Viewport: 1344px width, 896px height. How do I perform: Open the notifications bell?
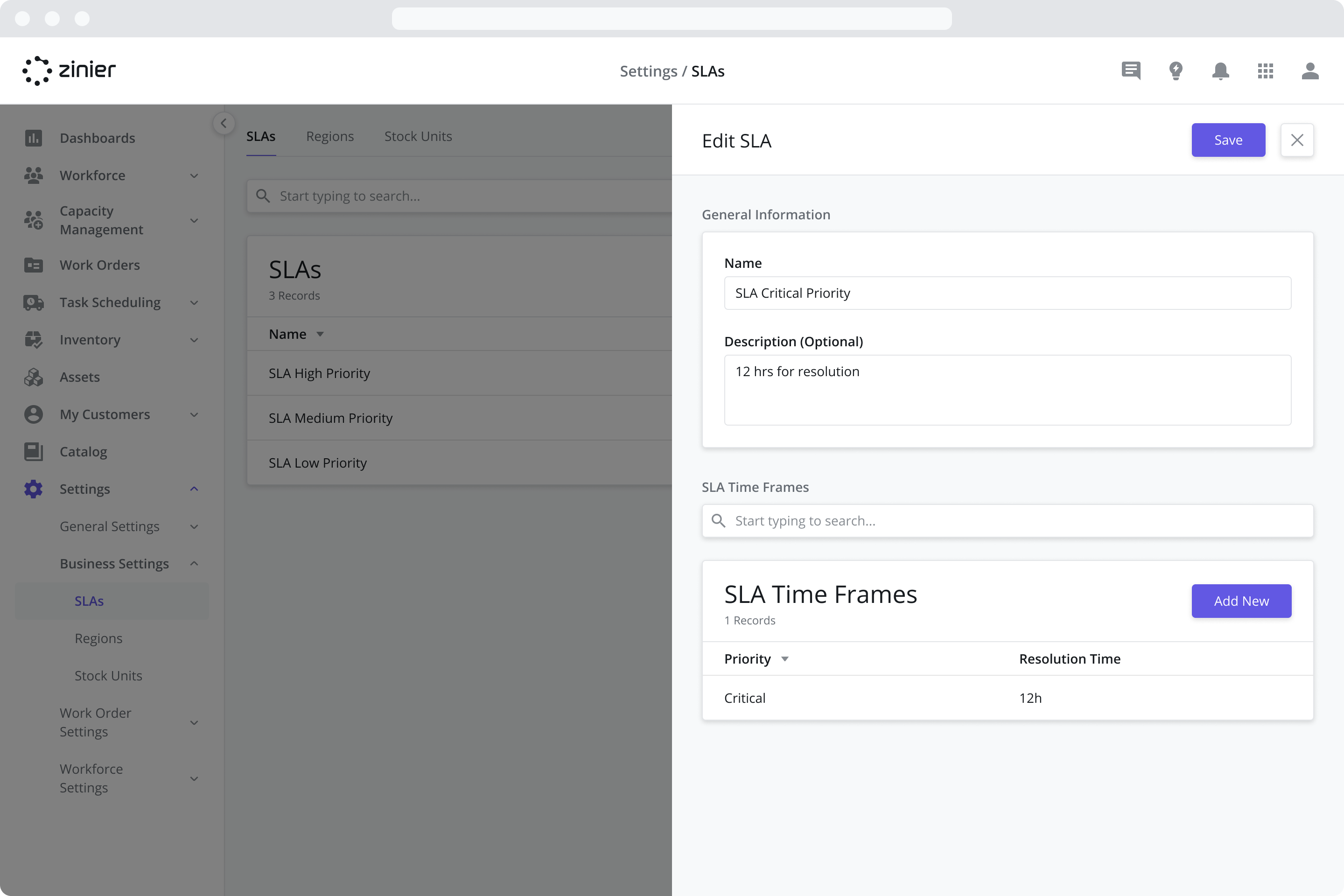coord(1221,71)
